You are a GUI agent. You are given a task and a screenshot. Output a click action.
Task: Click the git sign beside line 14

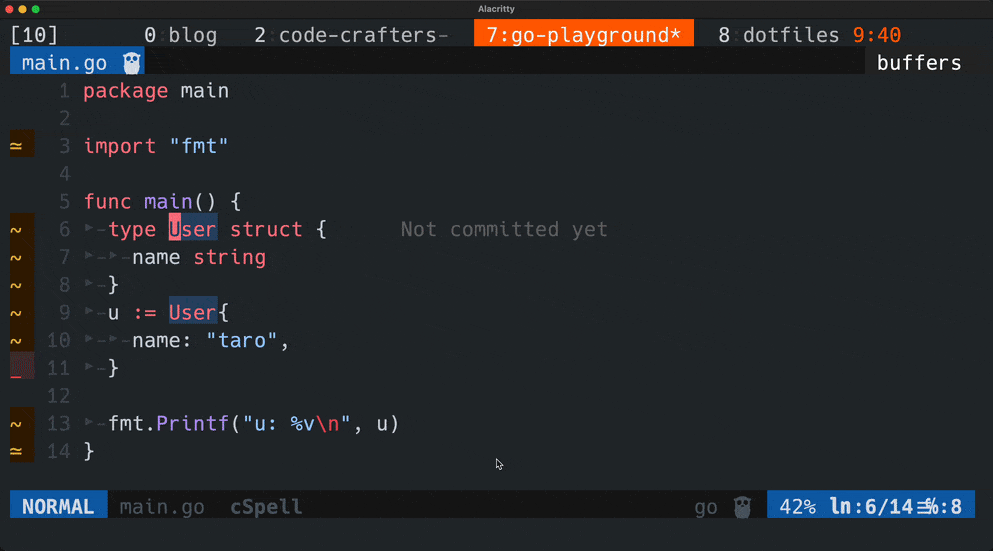pos(16,451)
